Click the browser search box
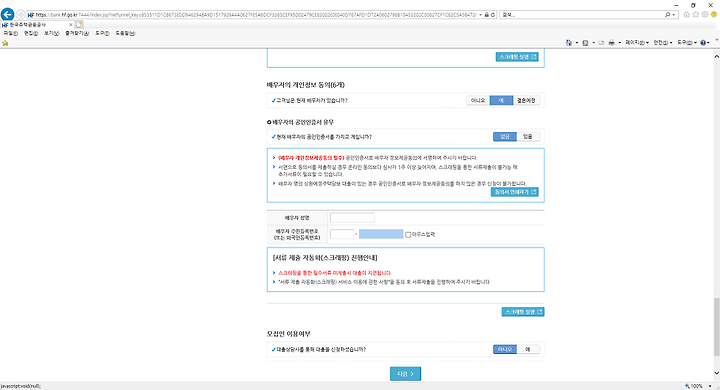 tap(582, 15)
